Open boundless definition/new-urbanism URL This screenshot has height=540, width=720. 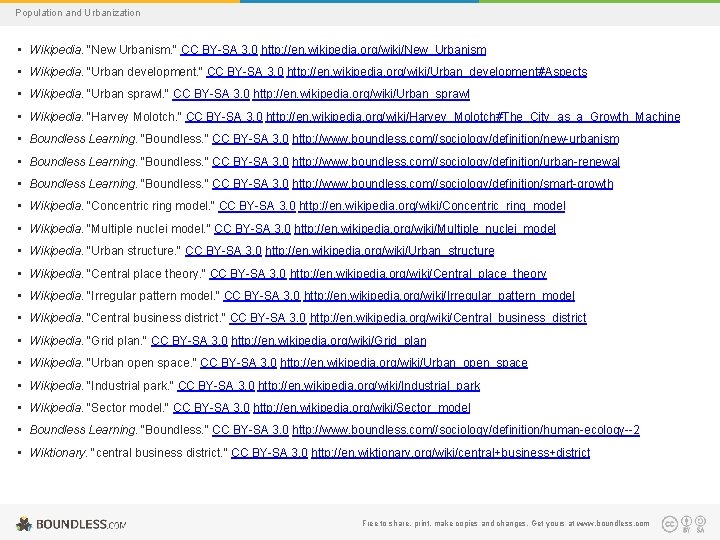tap(456, 139)
